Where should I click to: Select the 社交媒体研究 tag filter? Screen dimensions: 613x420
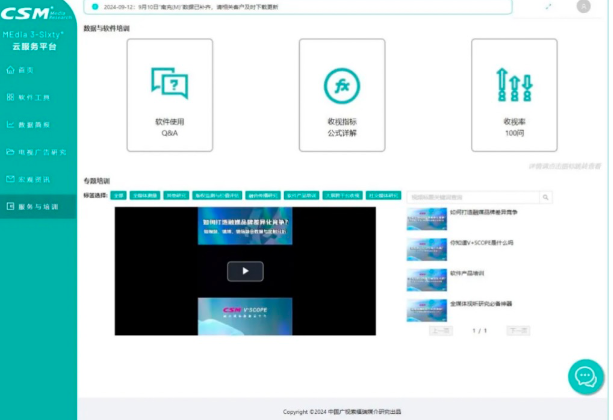pyautogui.click(x=384, y=196)
